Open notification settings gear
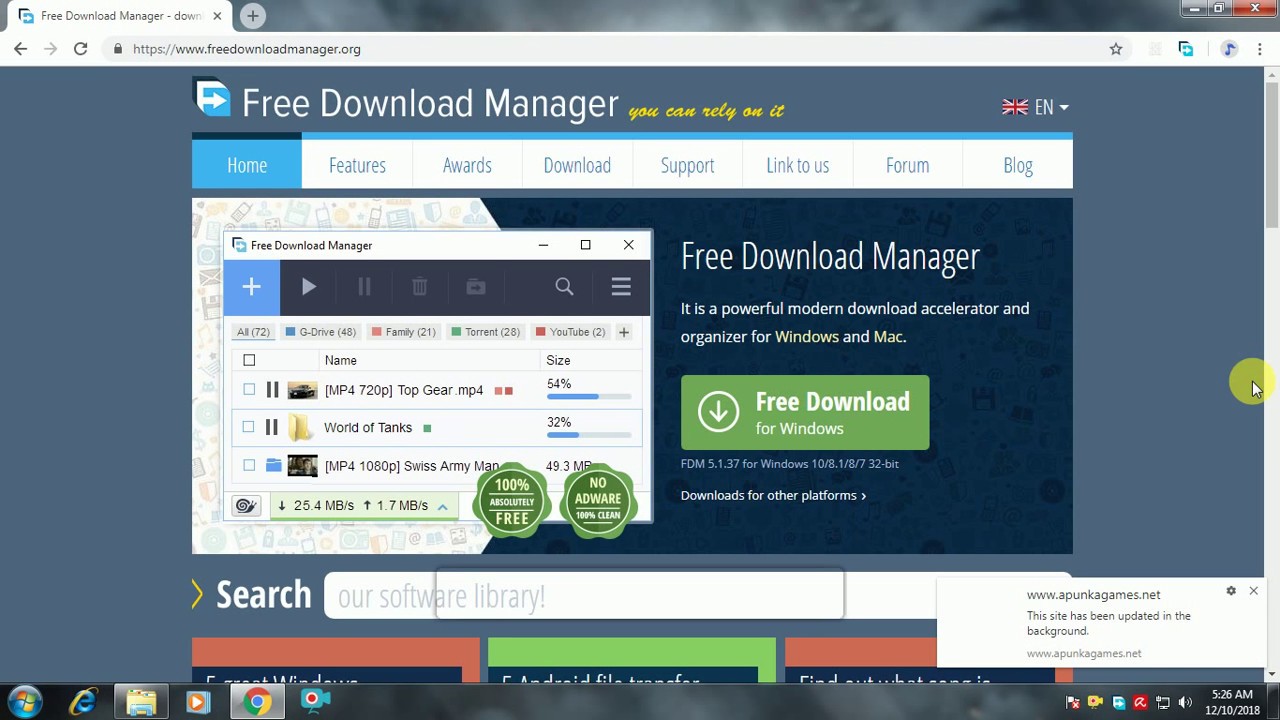Screen dimensions: 1280x720 1231,591
